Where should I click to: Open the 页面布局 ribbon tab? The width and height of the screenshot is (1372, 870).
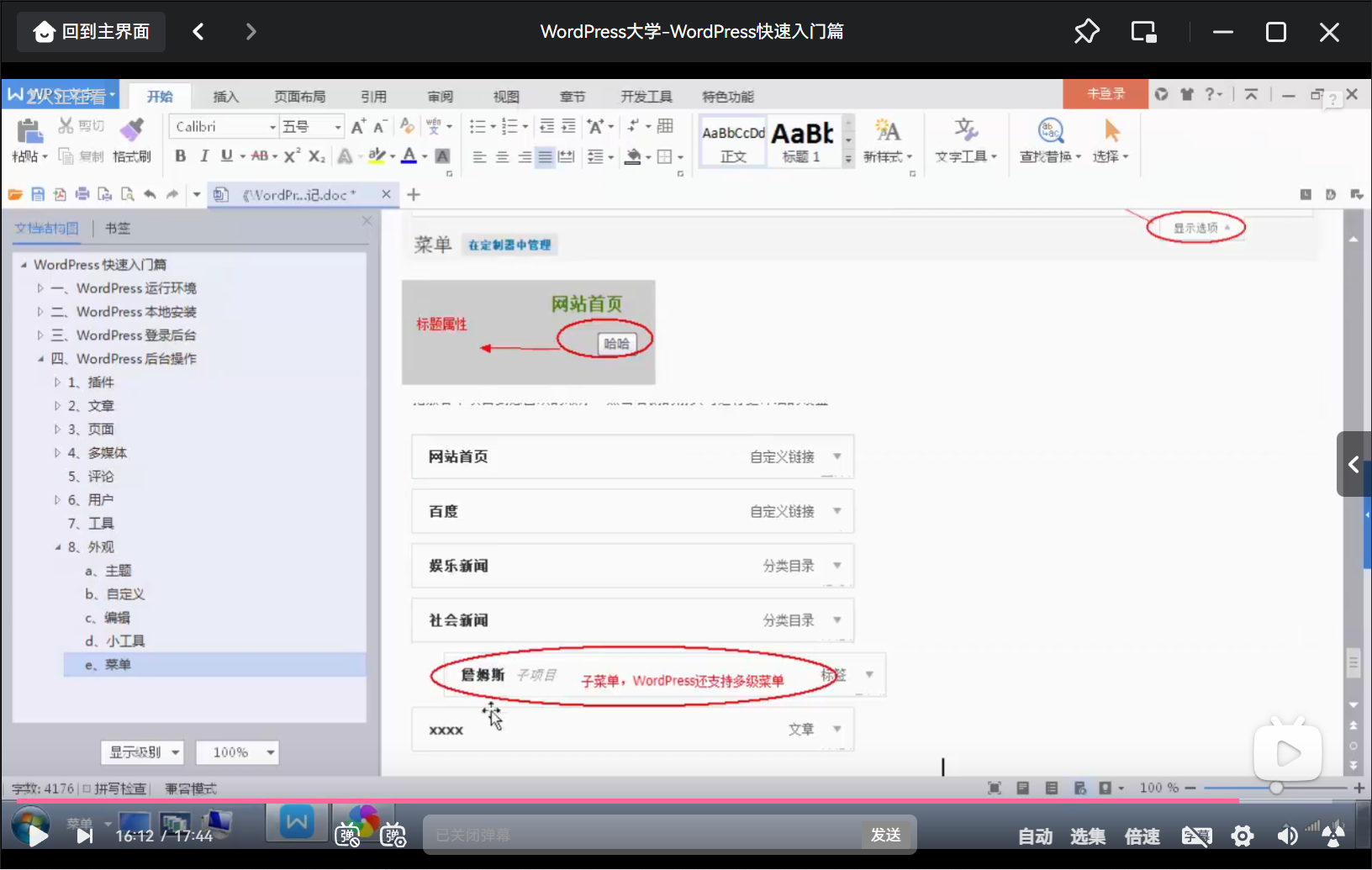point(300,97)
